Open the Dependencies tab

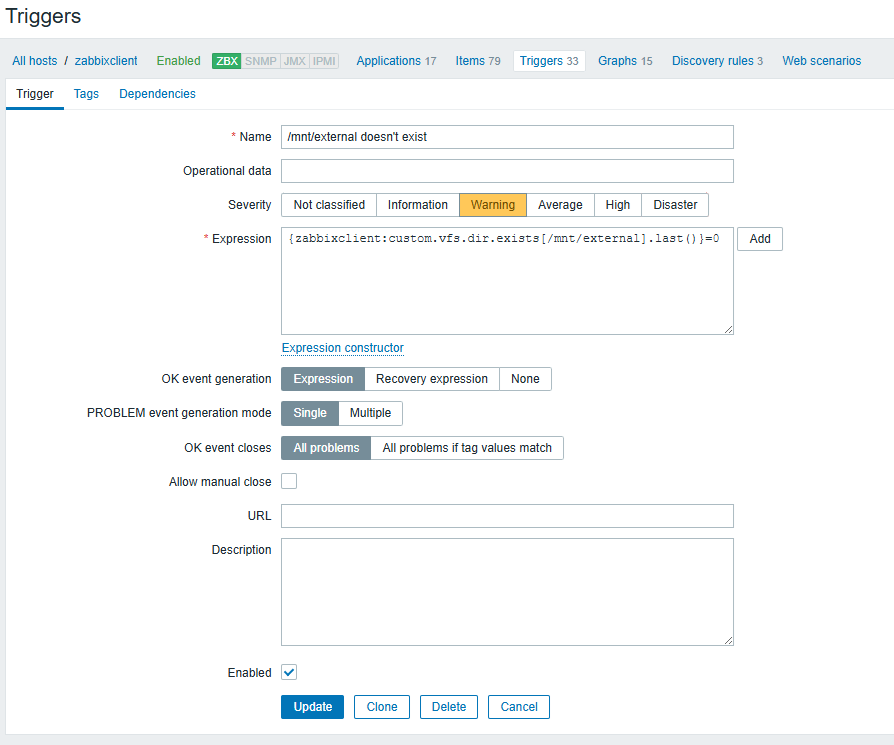click(157, 94)
